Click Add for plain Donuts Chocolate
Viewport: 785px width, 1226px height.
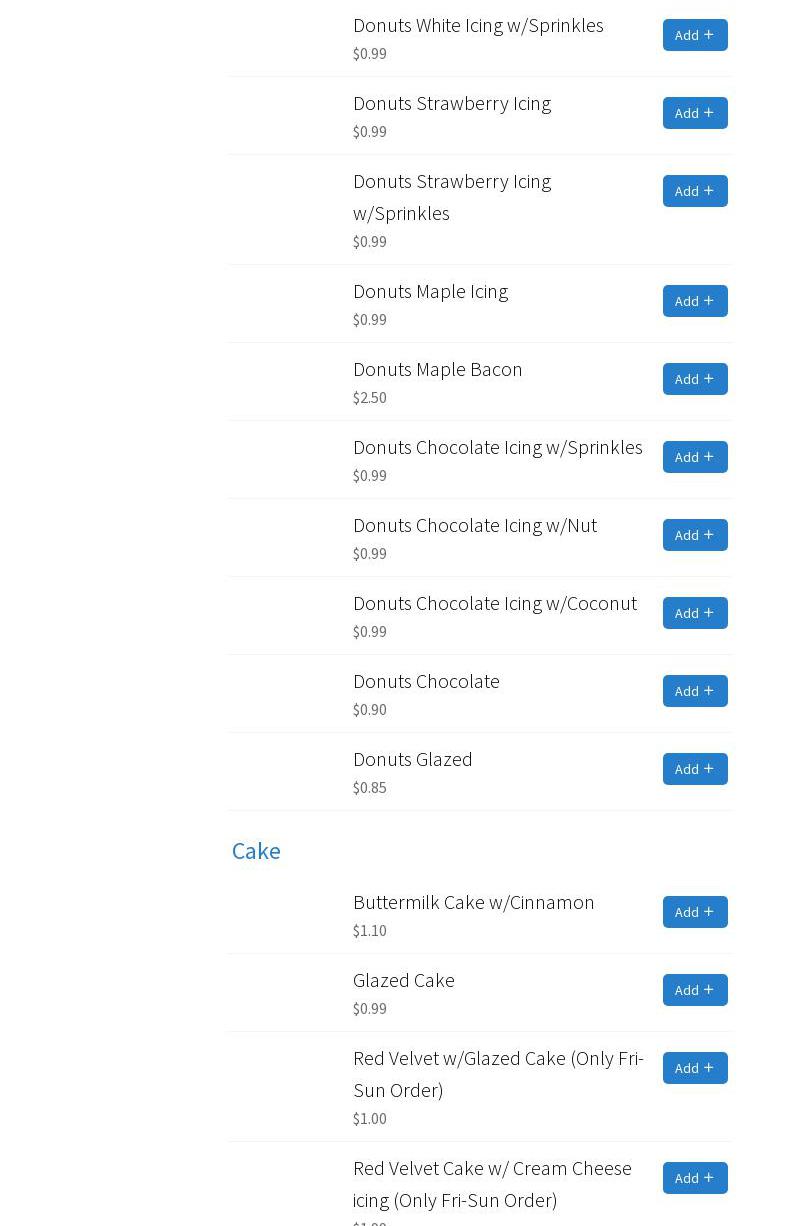(694, 691)
